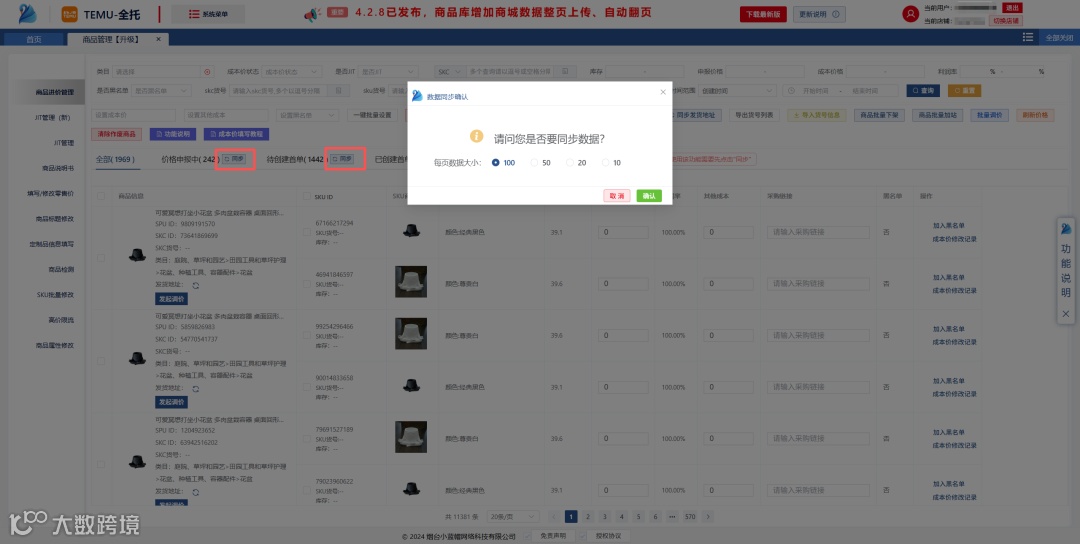Screen dimensions: 1080x544
Task: Clear the 类目 field with the red icon
Action: pyautogui.click(x=207, y=72)
